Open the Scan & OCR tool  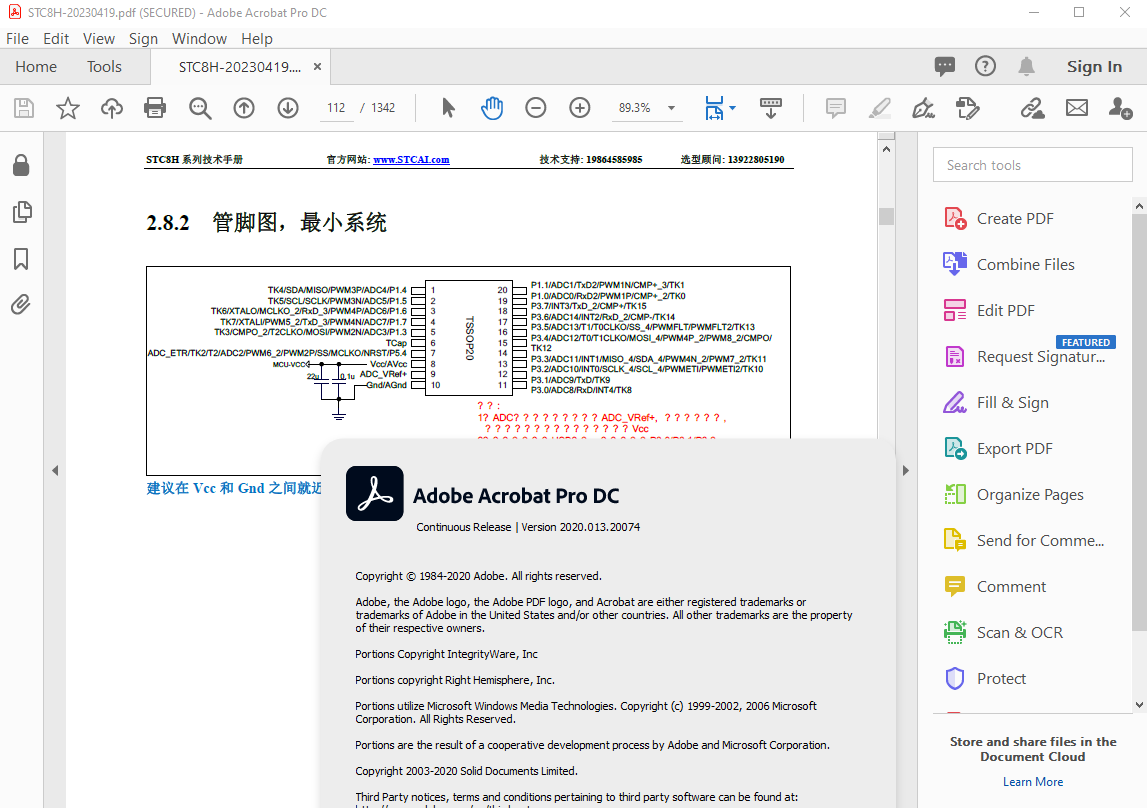tap(1020, 633)
